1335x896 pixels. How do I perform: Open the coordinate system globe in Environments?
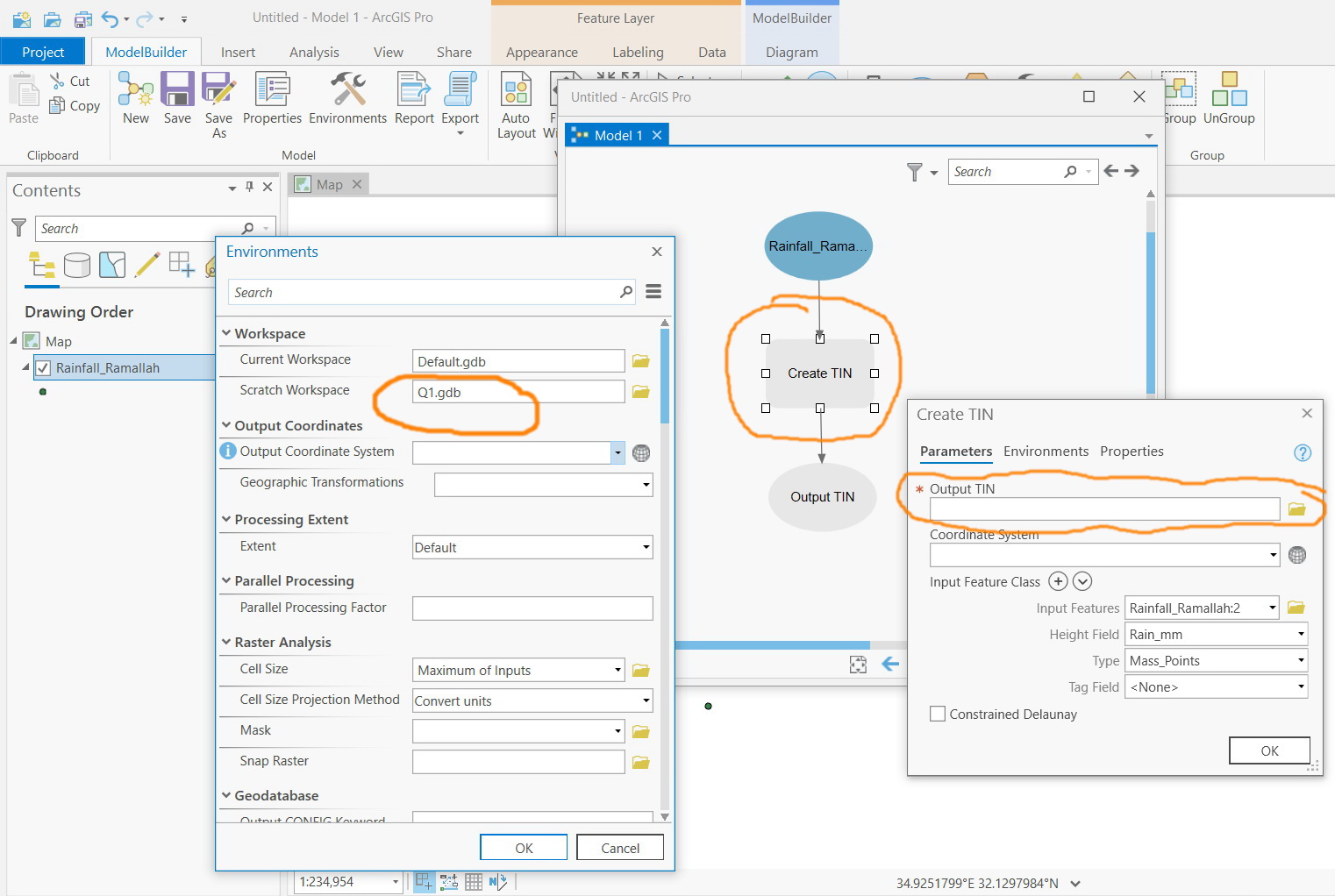point(641,453)
